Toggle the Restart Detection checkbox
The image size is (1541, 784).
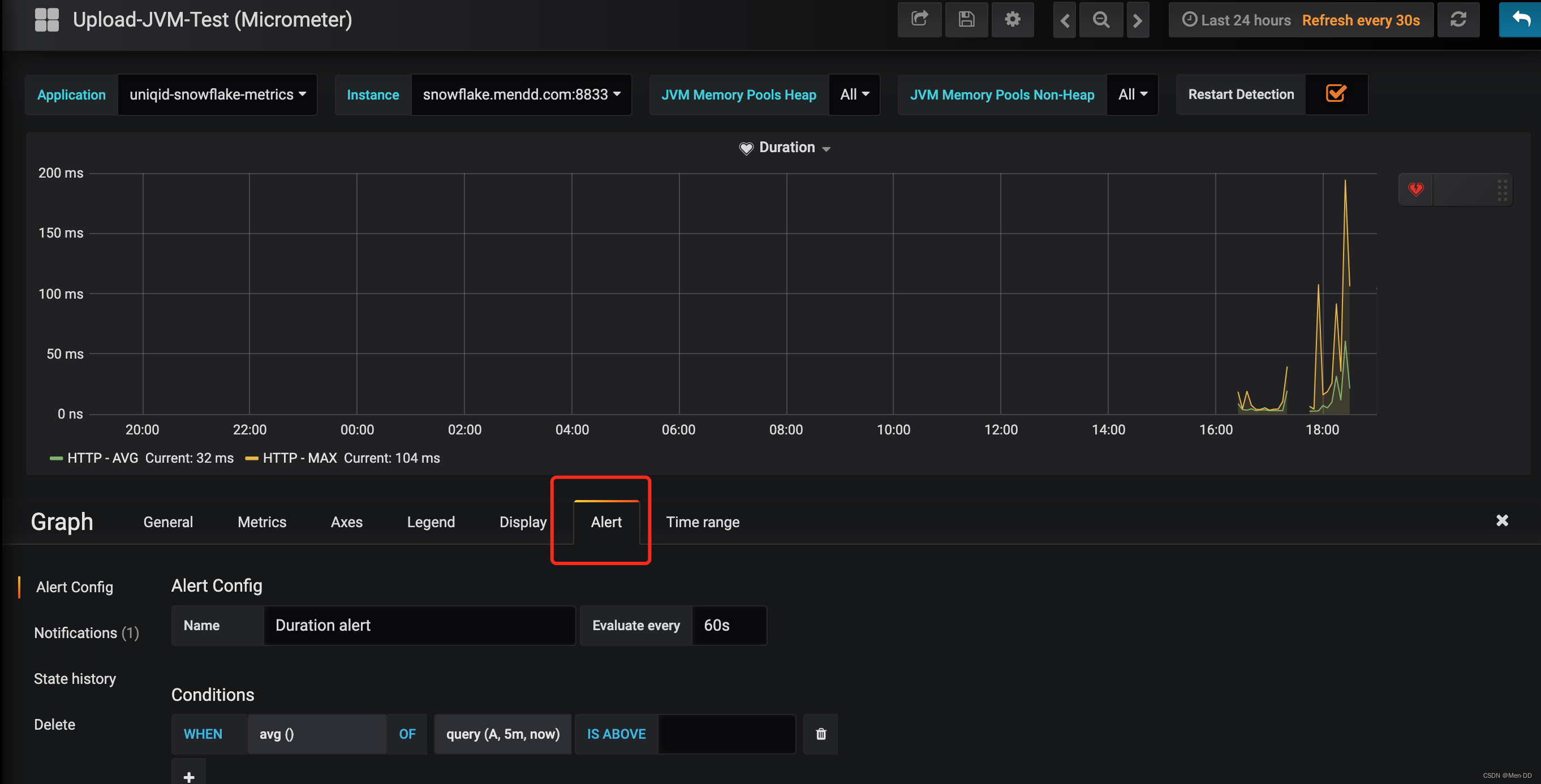tap(1335, 94)
